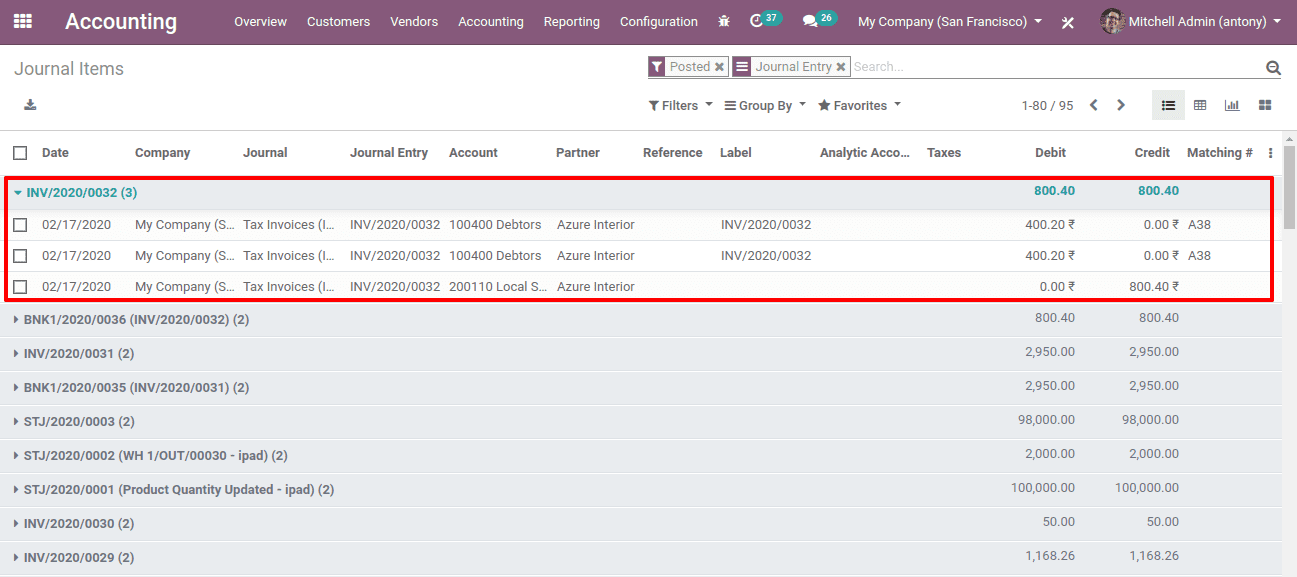Sort by the Journal Entry column header
The height and width of the screenshot is (577, 1297).
pos(389,153)
